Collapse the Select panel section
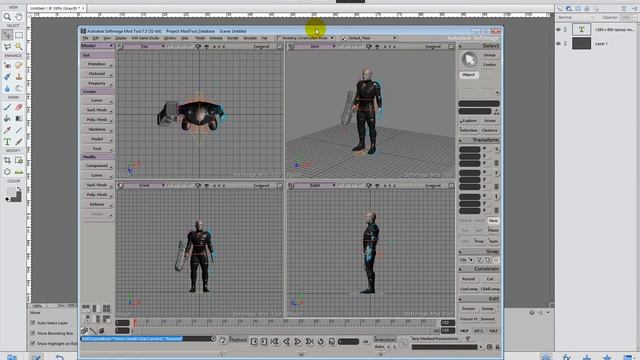The height and width of the screenshot is (360, 640). click(x=460, y=46)
